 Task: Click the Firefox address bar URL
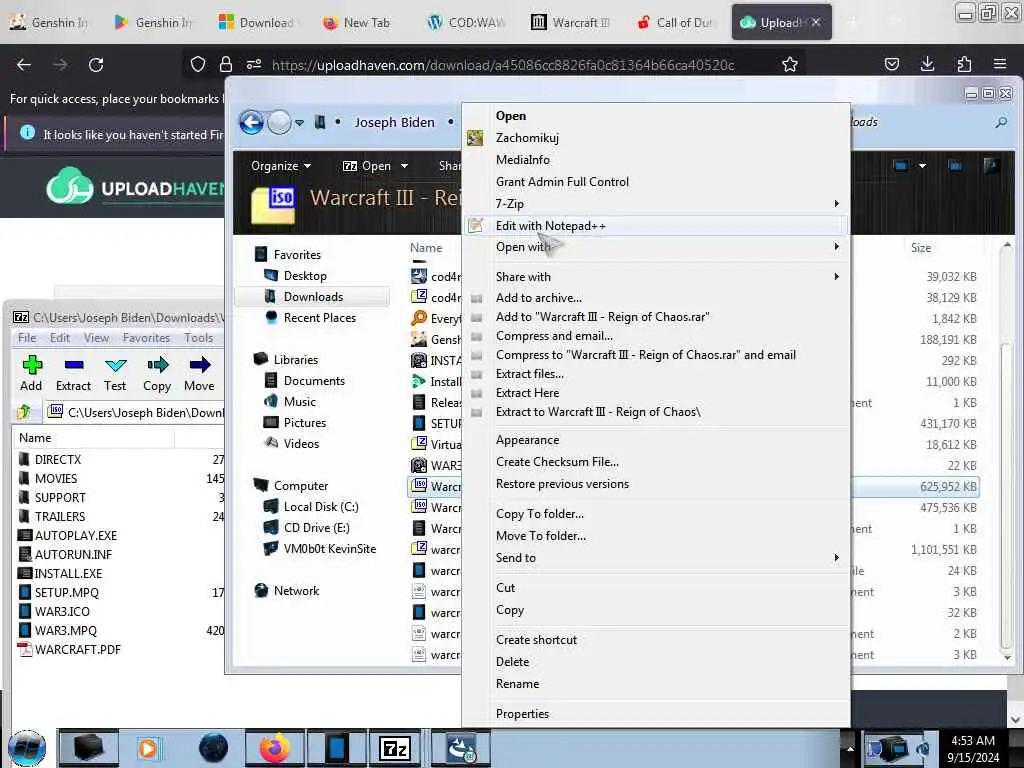(x=503, y=65)
